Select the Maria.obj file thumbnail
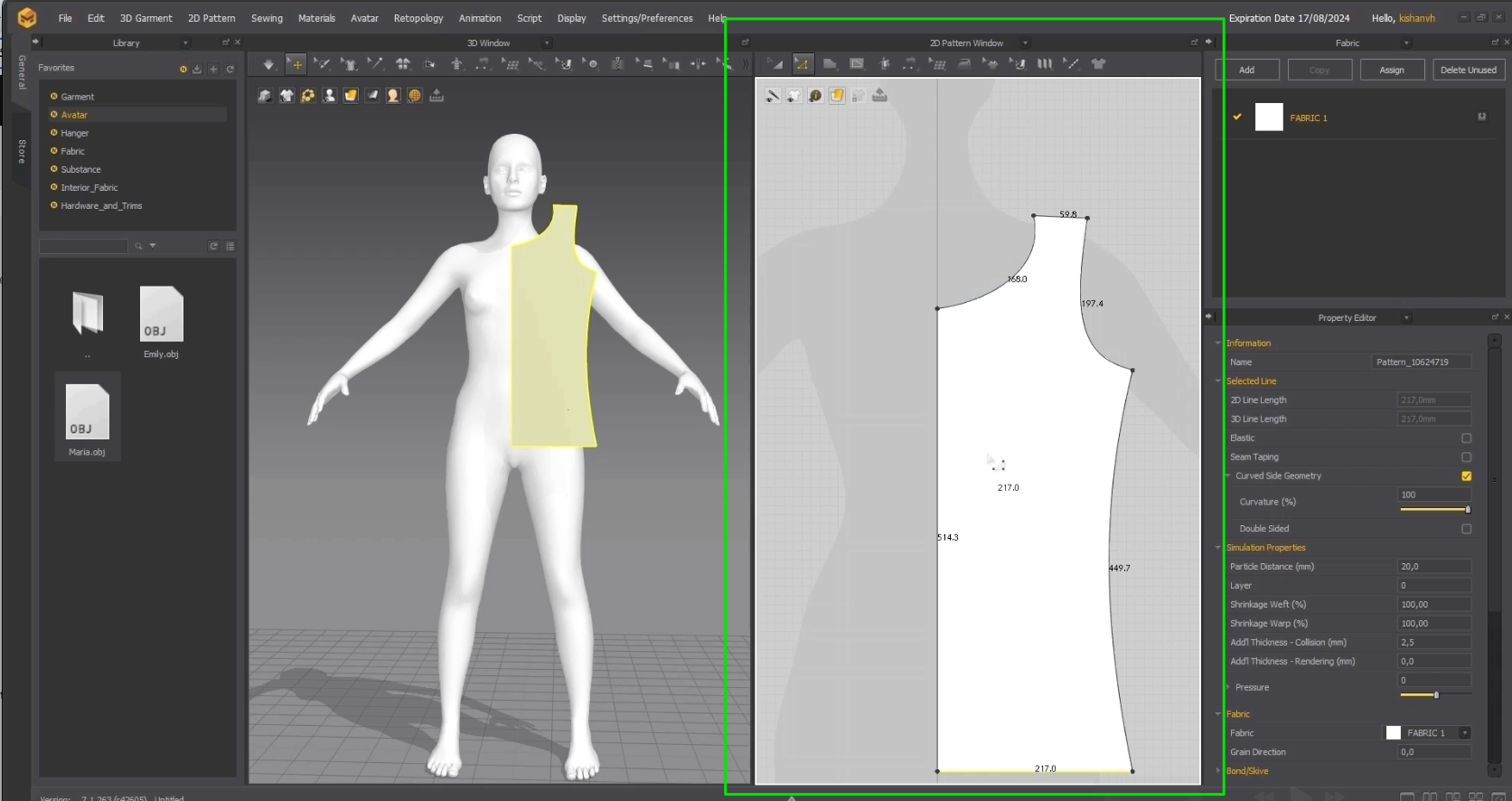This screenshot has width=1512, height=801. 87,411
